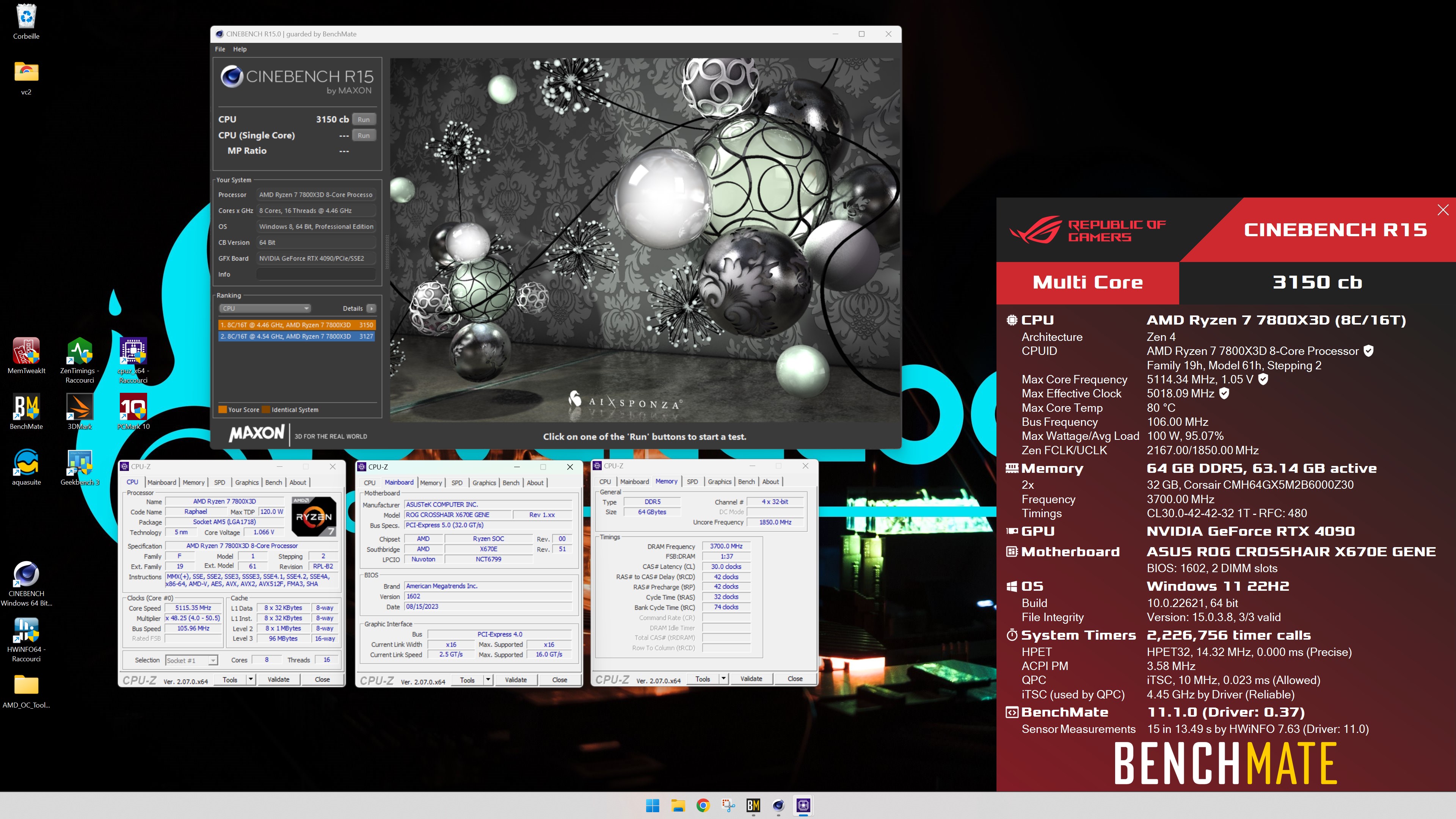Click the Ryzen 7 logo in CPU-Z
Viewport: 1456px width, 819px height.
click(314, 516)
